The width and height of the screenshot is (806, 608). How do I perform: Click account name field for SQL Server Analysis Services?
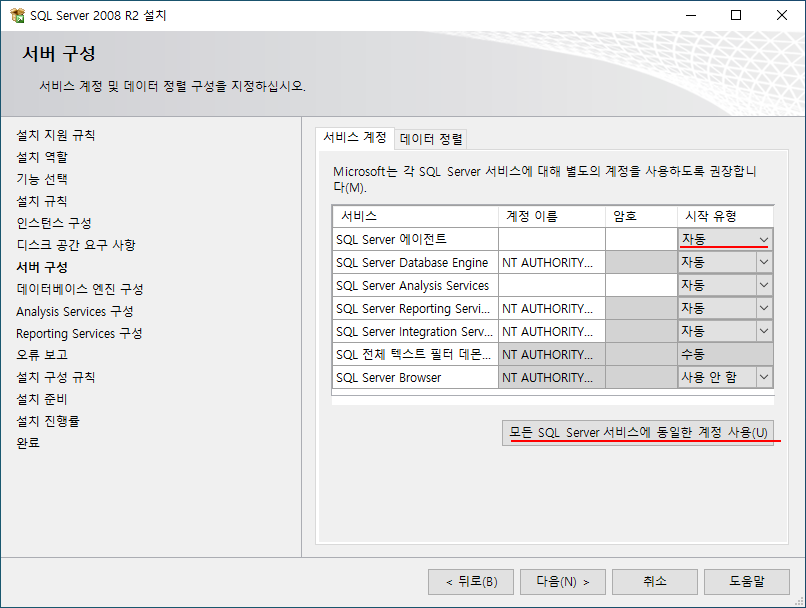(x=552, y=285)
